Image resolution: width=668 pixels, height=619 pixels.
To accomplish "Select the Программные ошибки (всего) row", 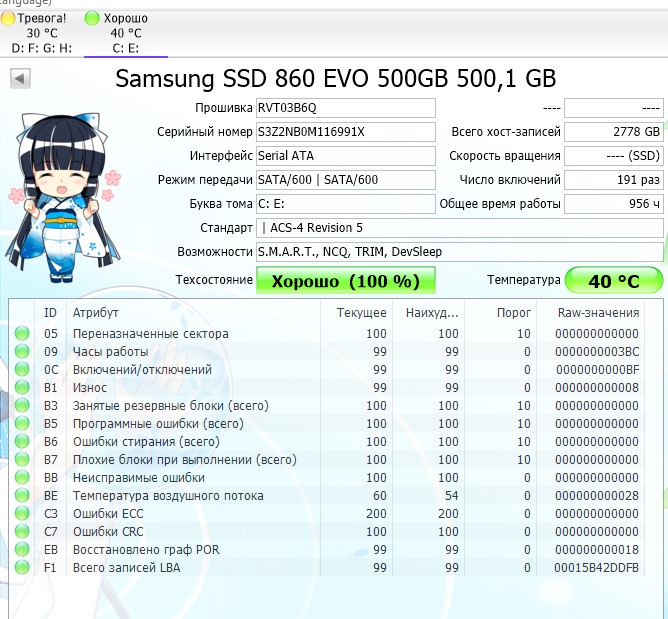I will point(327,423).
